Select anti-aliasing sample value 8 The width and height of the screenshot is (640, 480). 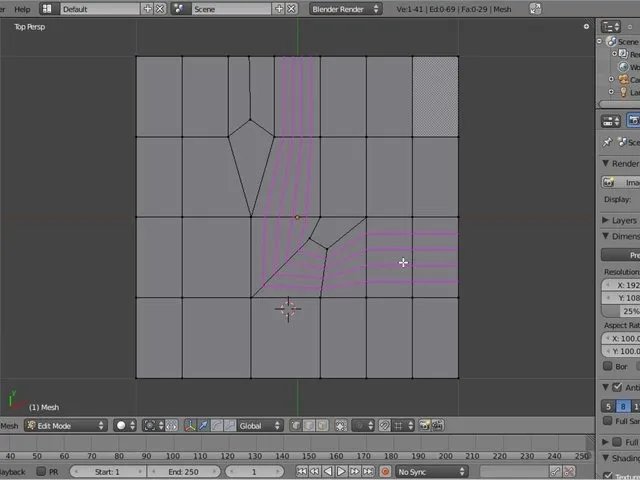(623, 406)
